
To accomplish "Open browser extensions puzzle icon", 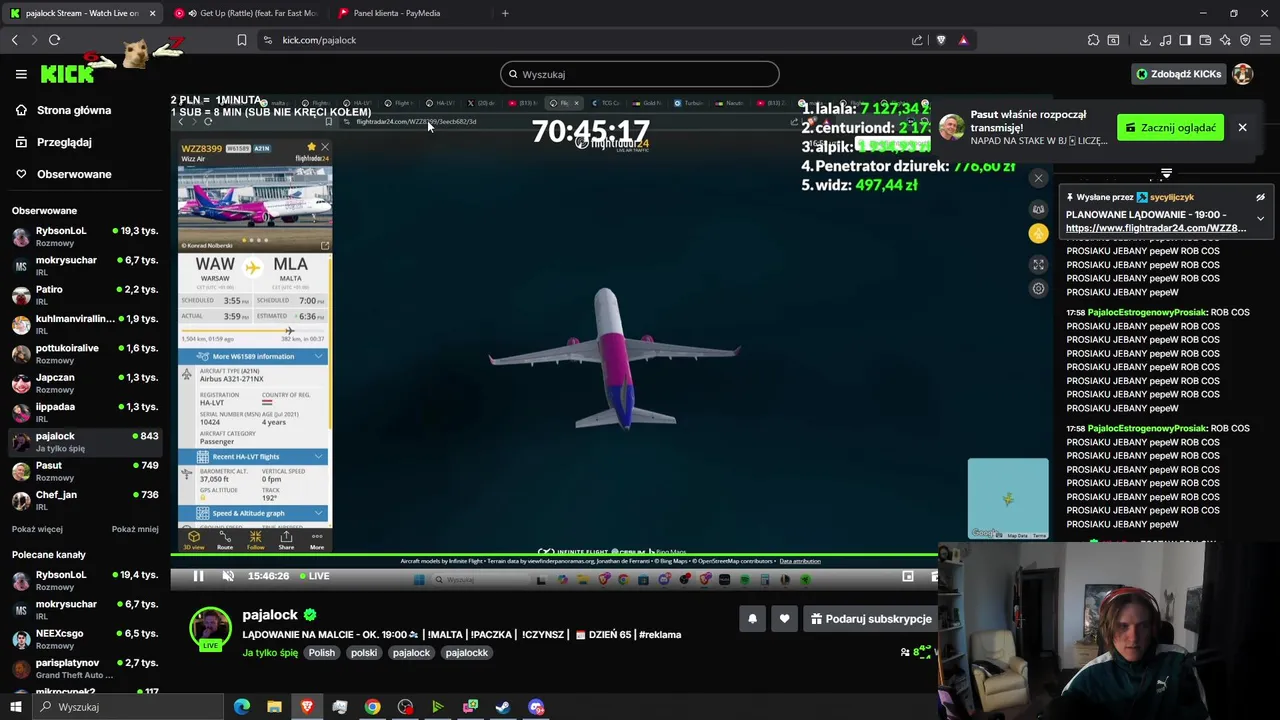I will pos(1093,40).
